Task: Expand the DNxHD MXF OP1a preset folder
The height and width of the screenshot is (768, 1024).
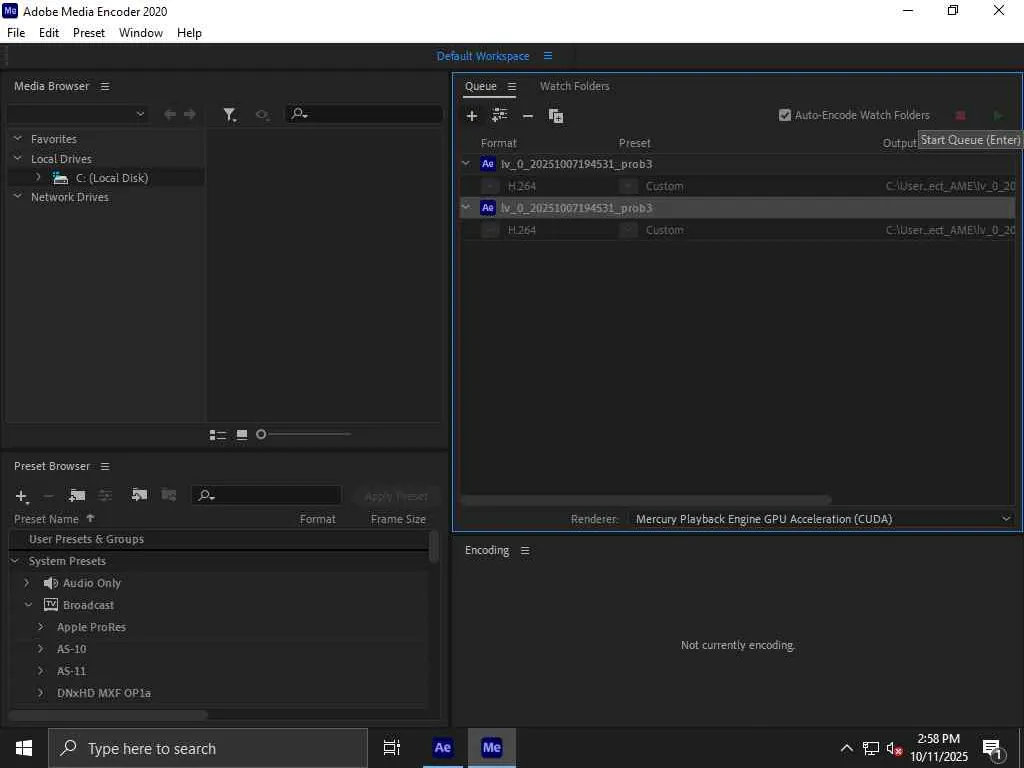Action: point(40,693)
